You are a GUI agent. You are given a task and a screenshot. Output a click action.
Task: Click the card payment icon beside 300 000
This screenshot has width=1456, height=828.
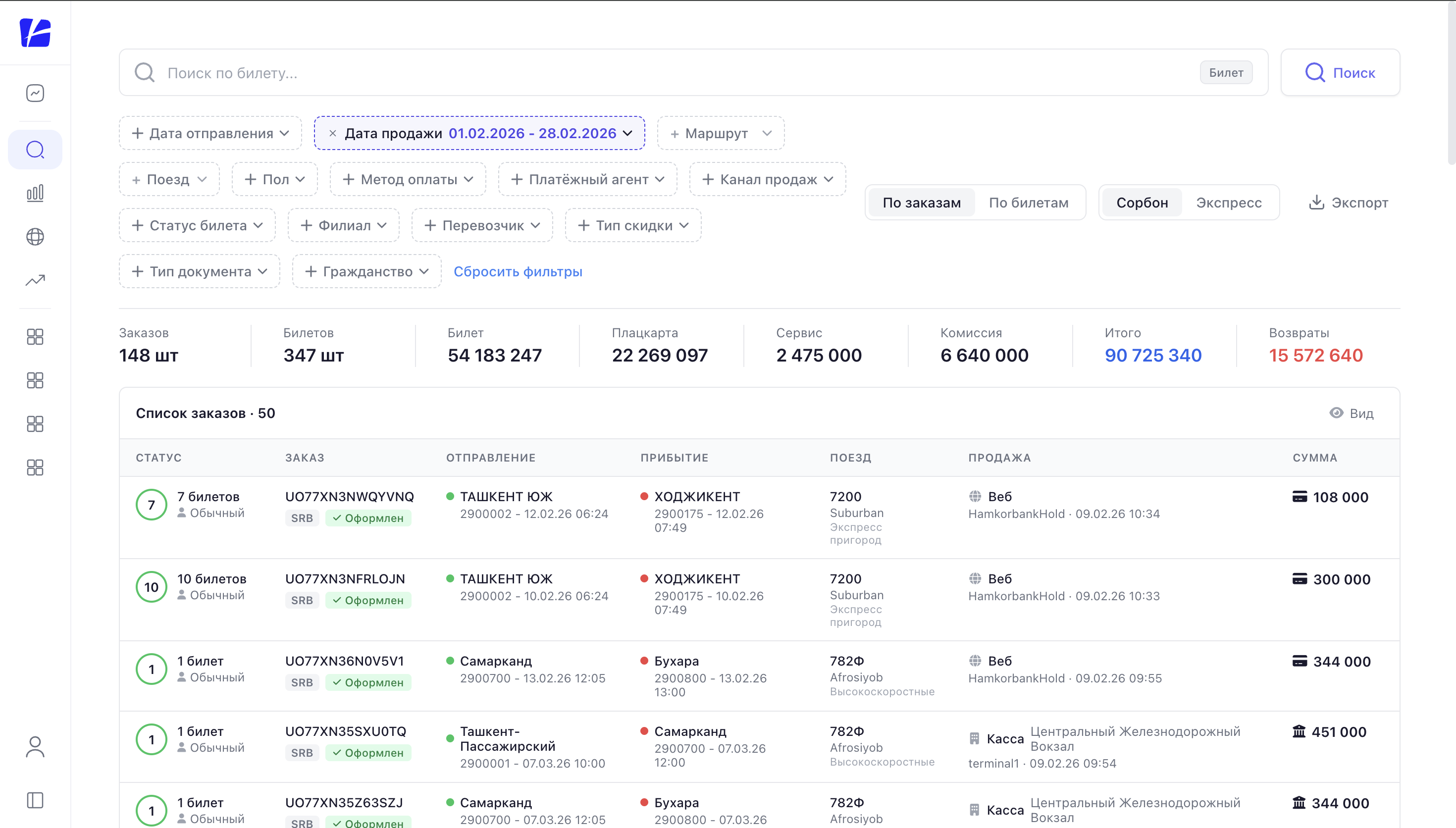(1300, 579)
